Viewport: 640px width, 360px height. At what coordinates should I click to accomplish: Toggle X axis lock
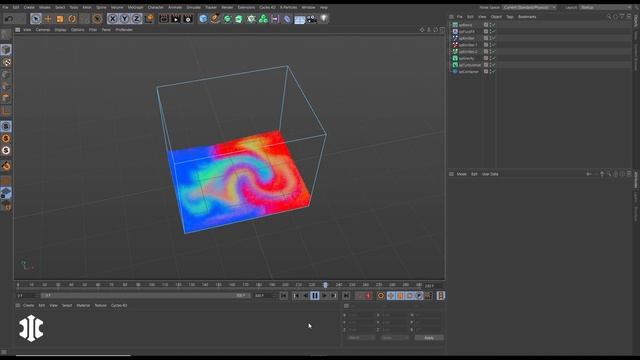point(113,19)
